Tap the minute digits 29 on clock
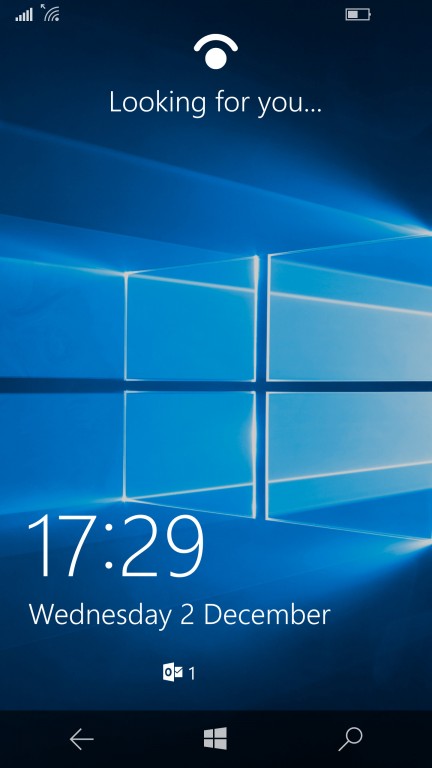Viewport: 432px width, 768px height. pyautogui.click(x=162, y=546)
